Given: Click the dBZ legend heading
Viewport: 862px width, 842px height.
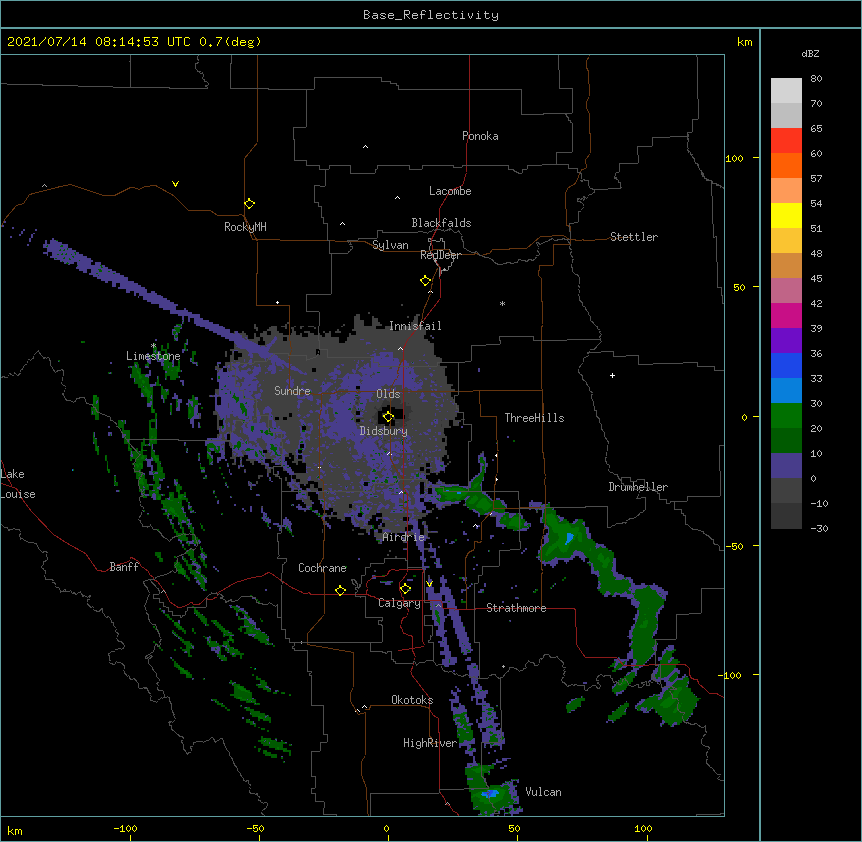Looking at the screenshot, I should click(x=810, y=53).
